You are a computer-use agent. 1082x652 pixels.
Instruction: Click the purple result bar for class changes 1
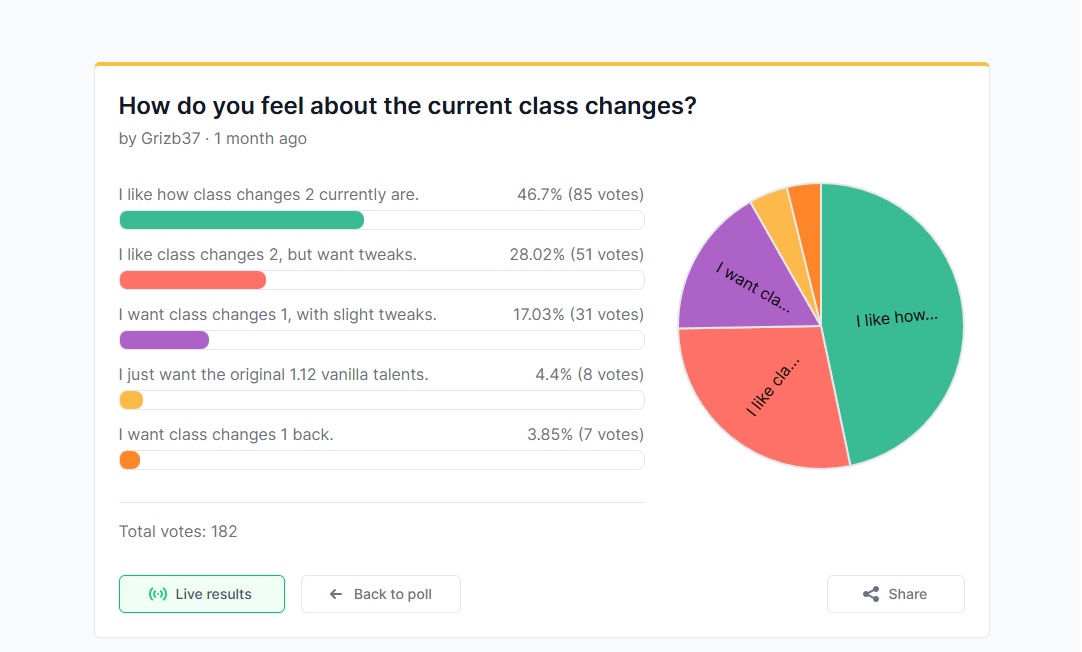164,340
